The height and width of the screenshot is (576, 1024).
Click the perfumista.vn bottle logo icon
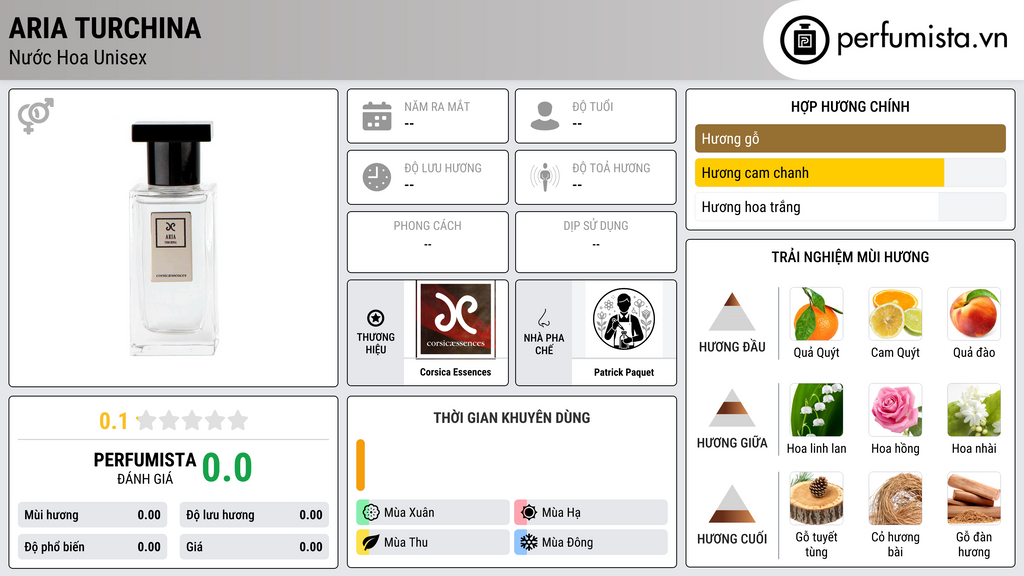click(x=804, y=40)
